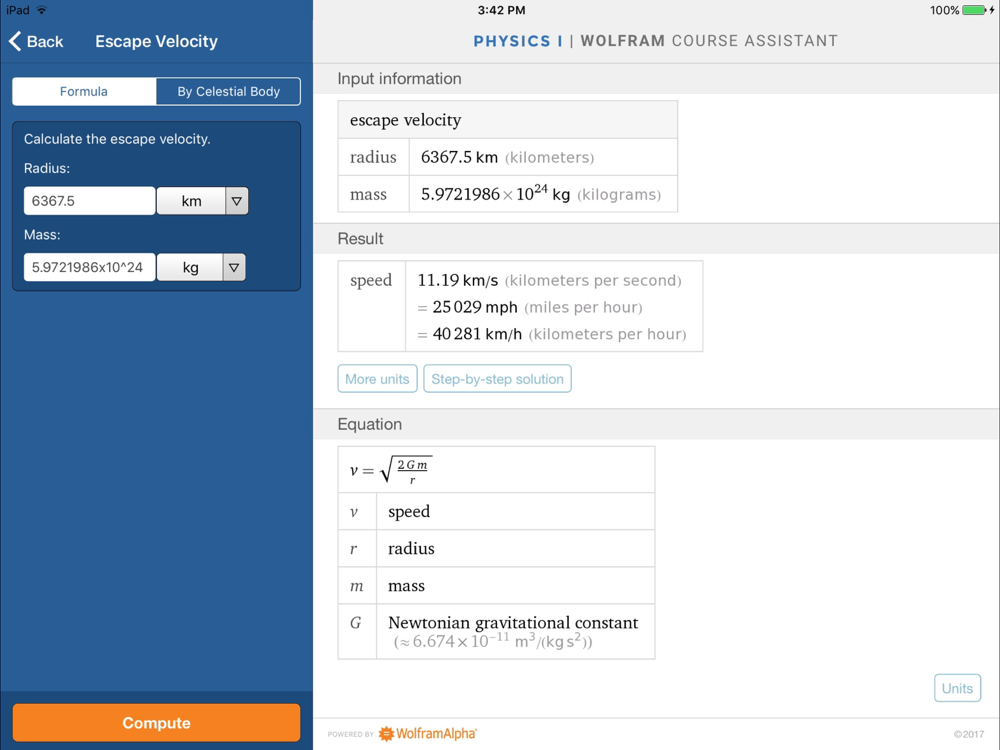Tap the battery icon in status bar

pos(974,10)
